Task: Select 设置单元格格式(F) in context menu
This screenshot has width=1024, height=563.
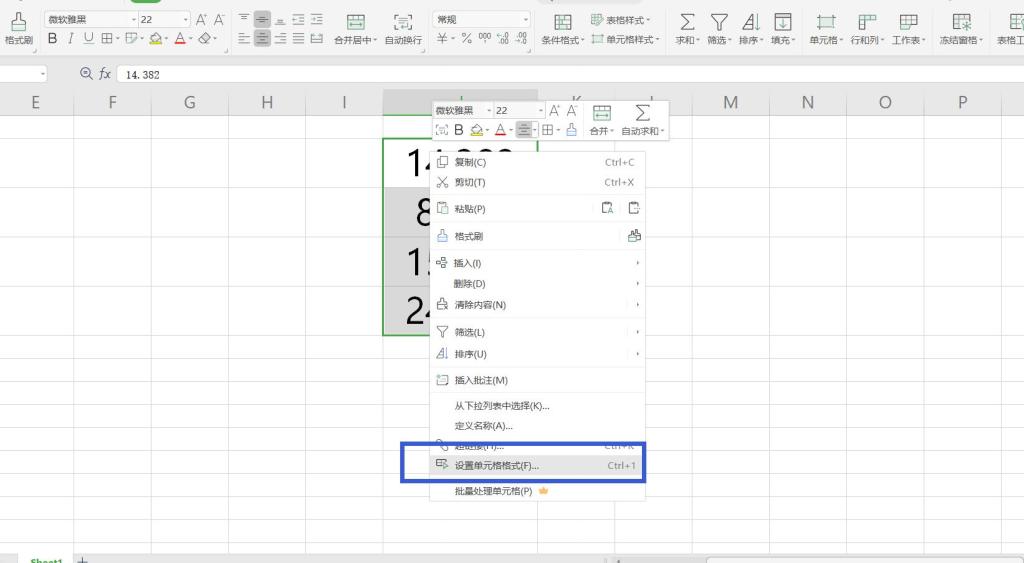Action: [496, 466]
